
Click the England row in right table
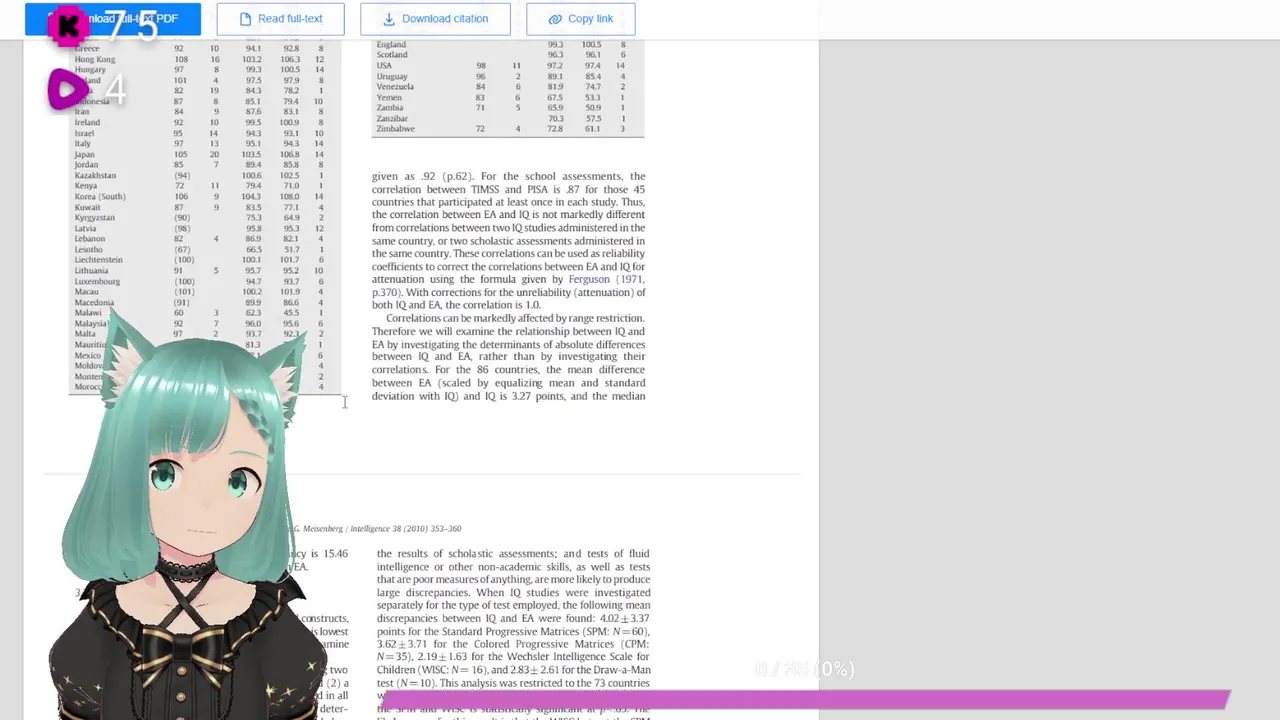(501, 44)
